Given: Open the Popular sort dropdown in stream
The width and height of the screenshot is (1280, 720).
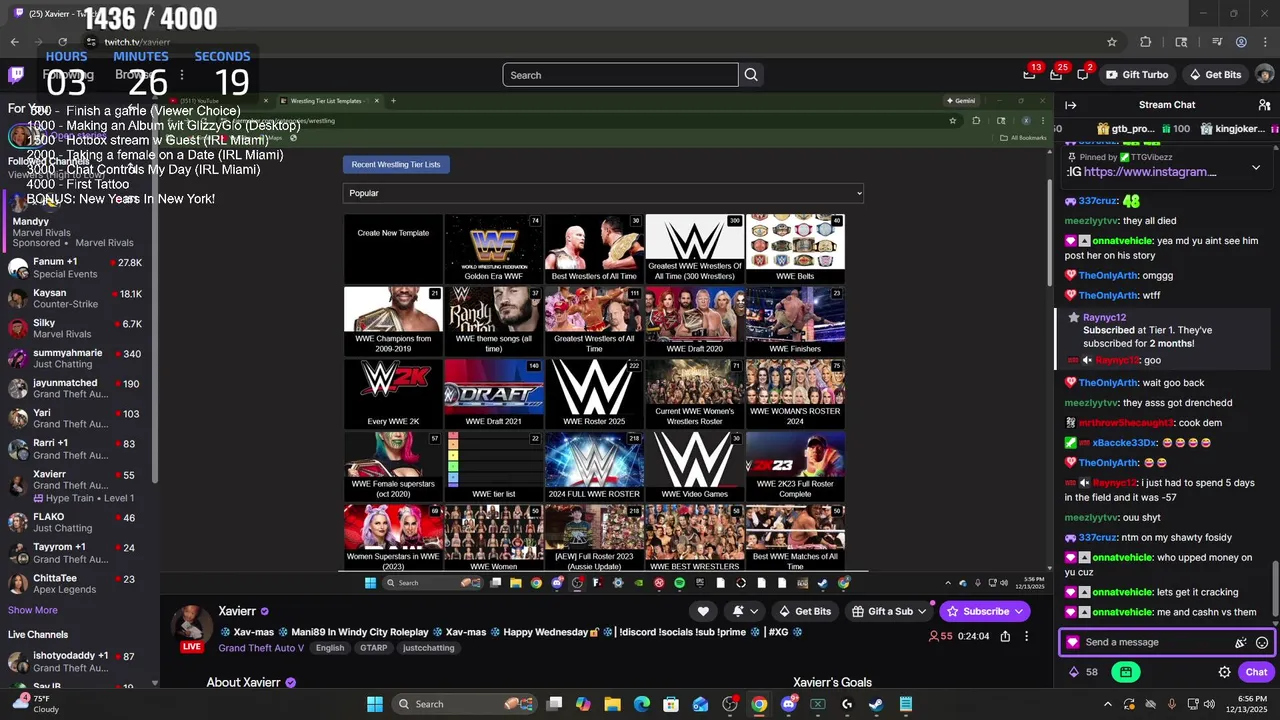Looking at the screenshot, I should coord(603,193).
